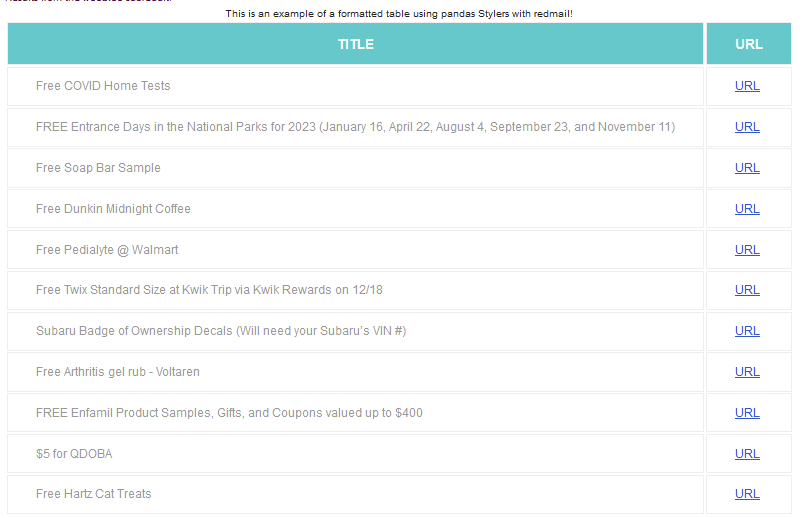This screenshot has width=810, height=518.
Task: Open URL link for Free Dunkin Midnight Coffee
Action: point(747,209)
